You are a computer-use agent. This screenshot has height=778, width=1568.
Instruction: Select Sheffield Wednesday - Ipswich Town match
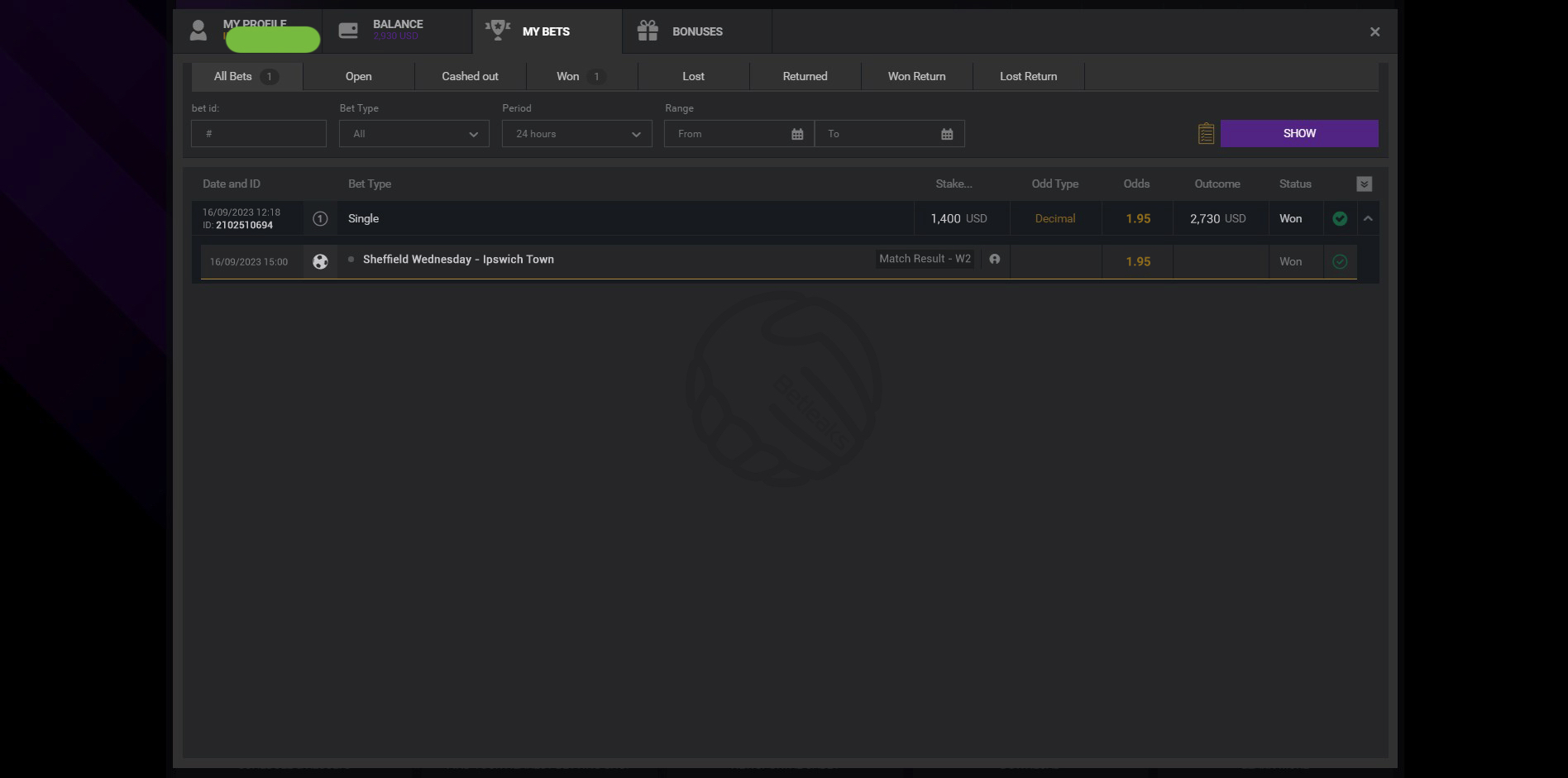point(458,259)
